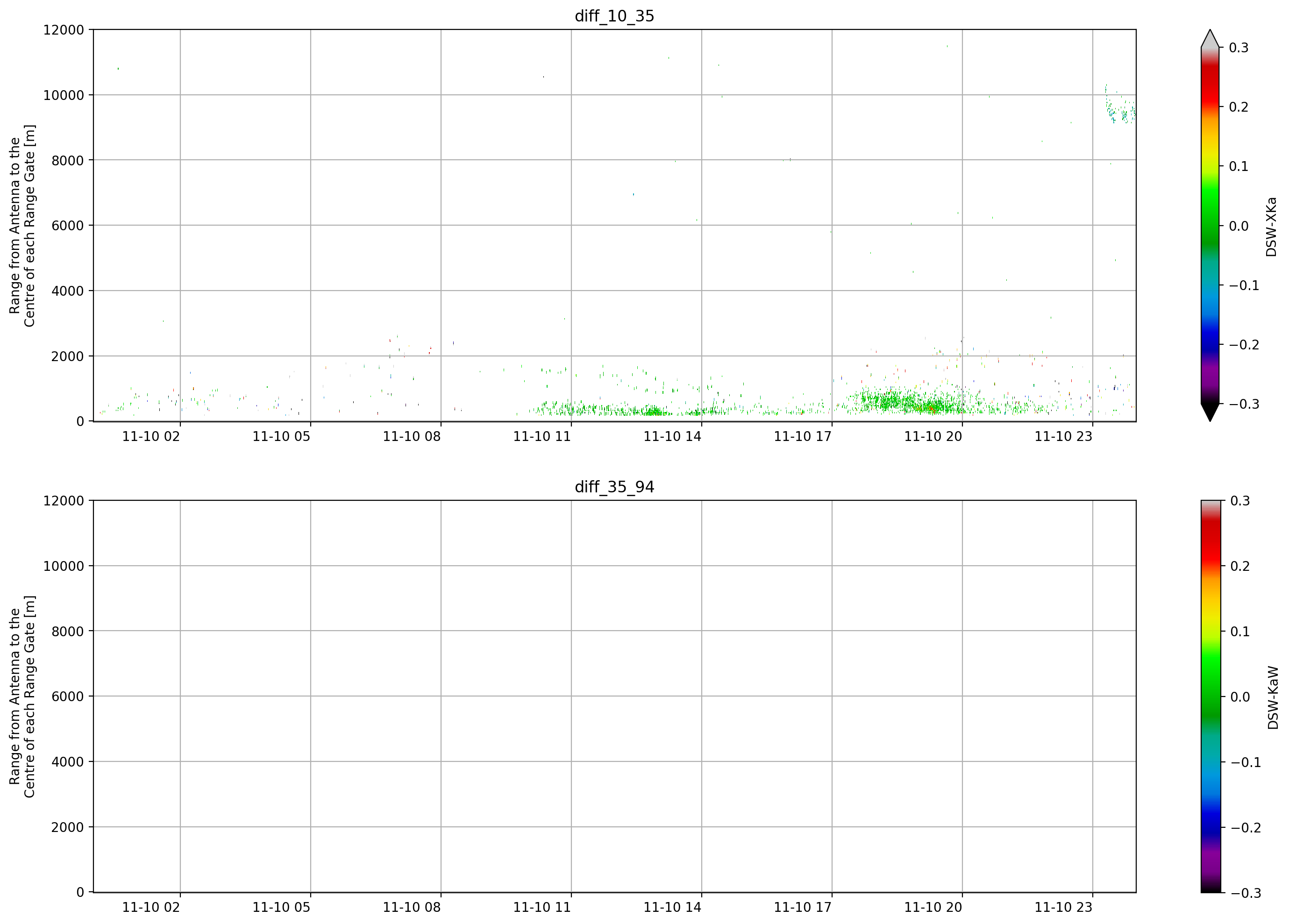Viewport: 1289px width, 924px height.
Task: Click the 6000 y-tick of diff_35_94 plot
Action: (68, 697)
